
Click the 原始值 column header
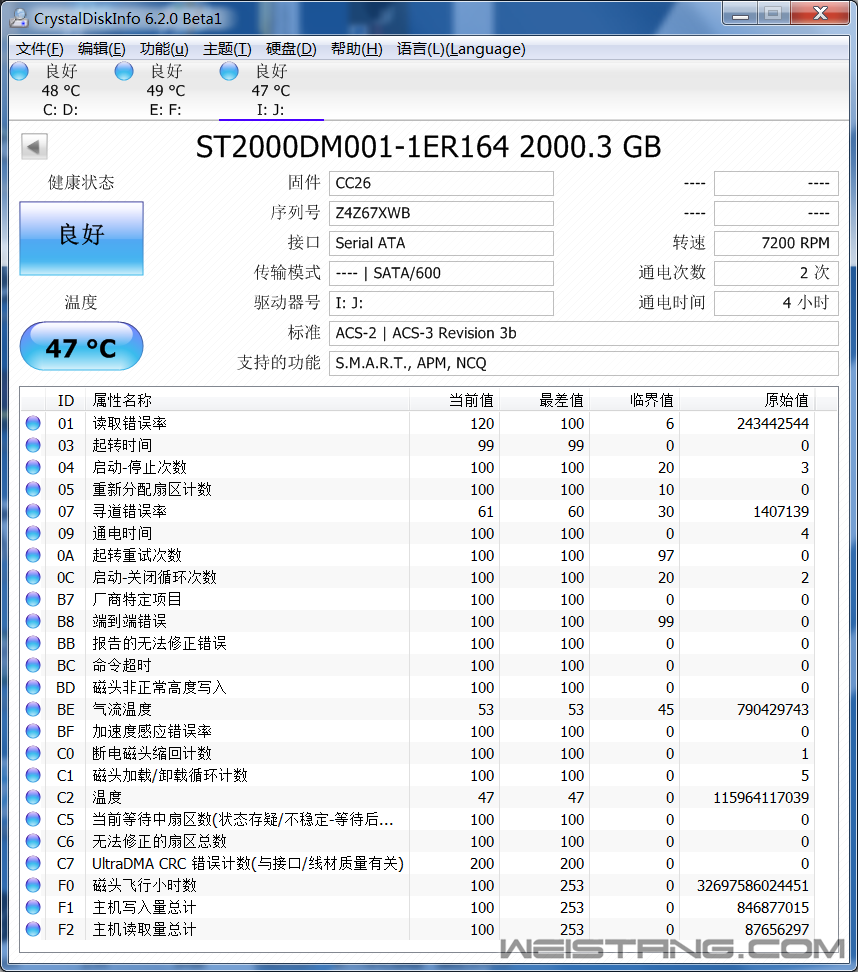pos(748,400)
